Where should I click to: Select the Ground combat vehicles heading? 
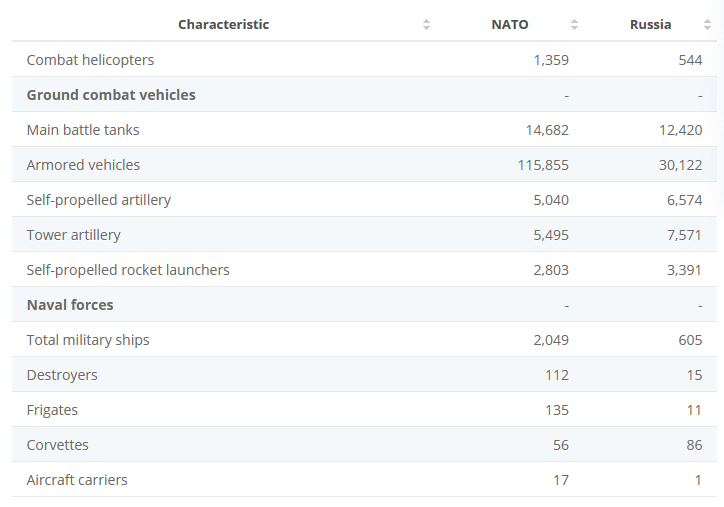[111, 95]
